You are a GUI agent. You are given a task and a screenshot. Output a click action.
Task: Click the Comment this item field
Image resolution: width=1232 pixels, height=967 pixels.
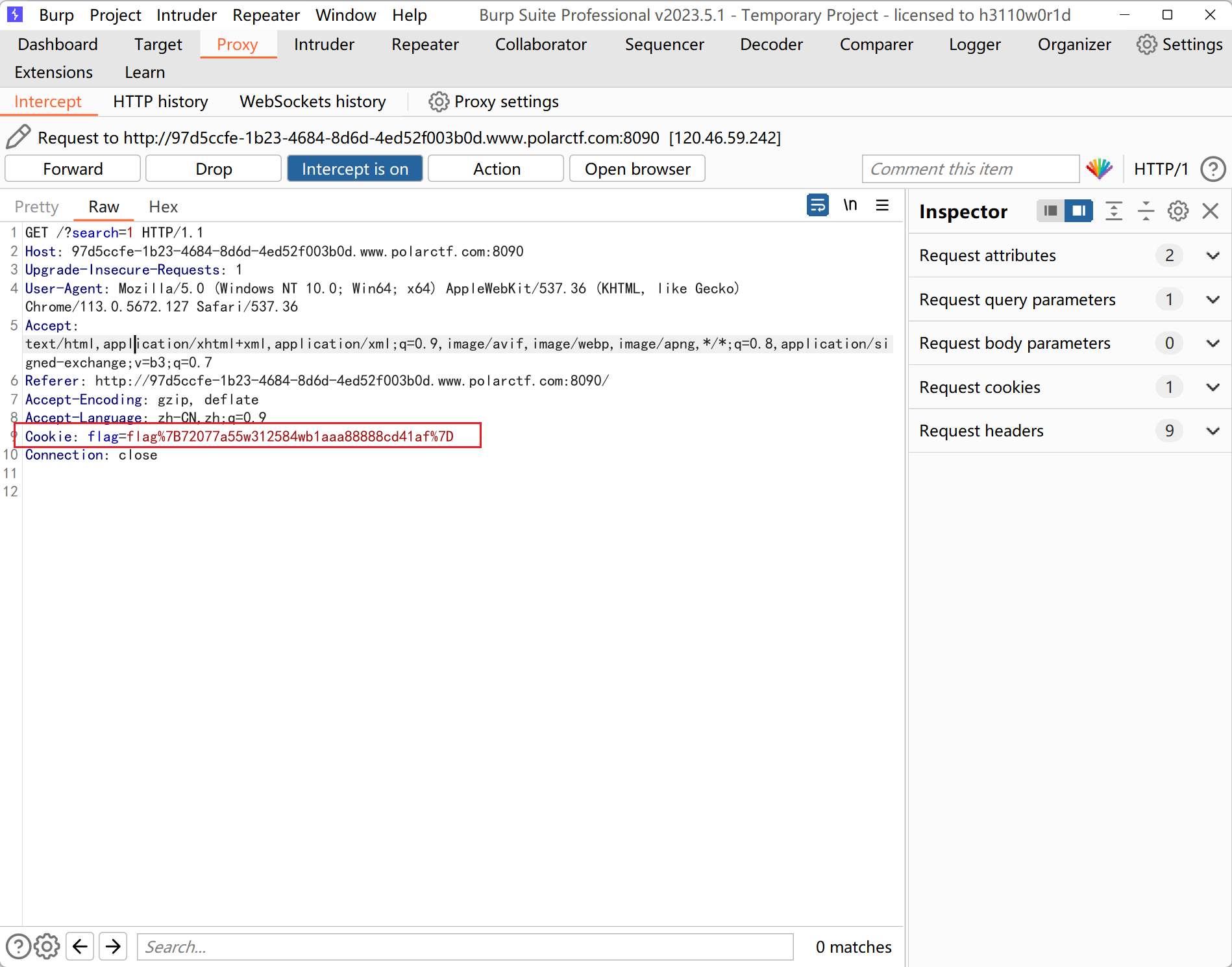tap(970, 169)
